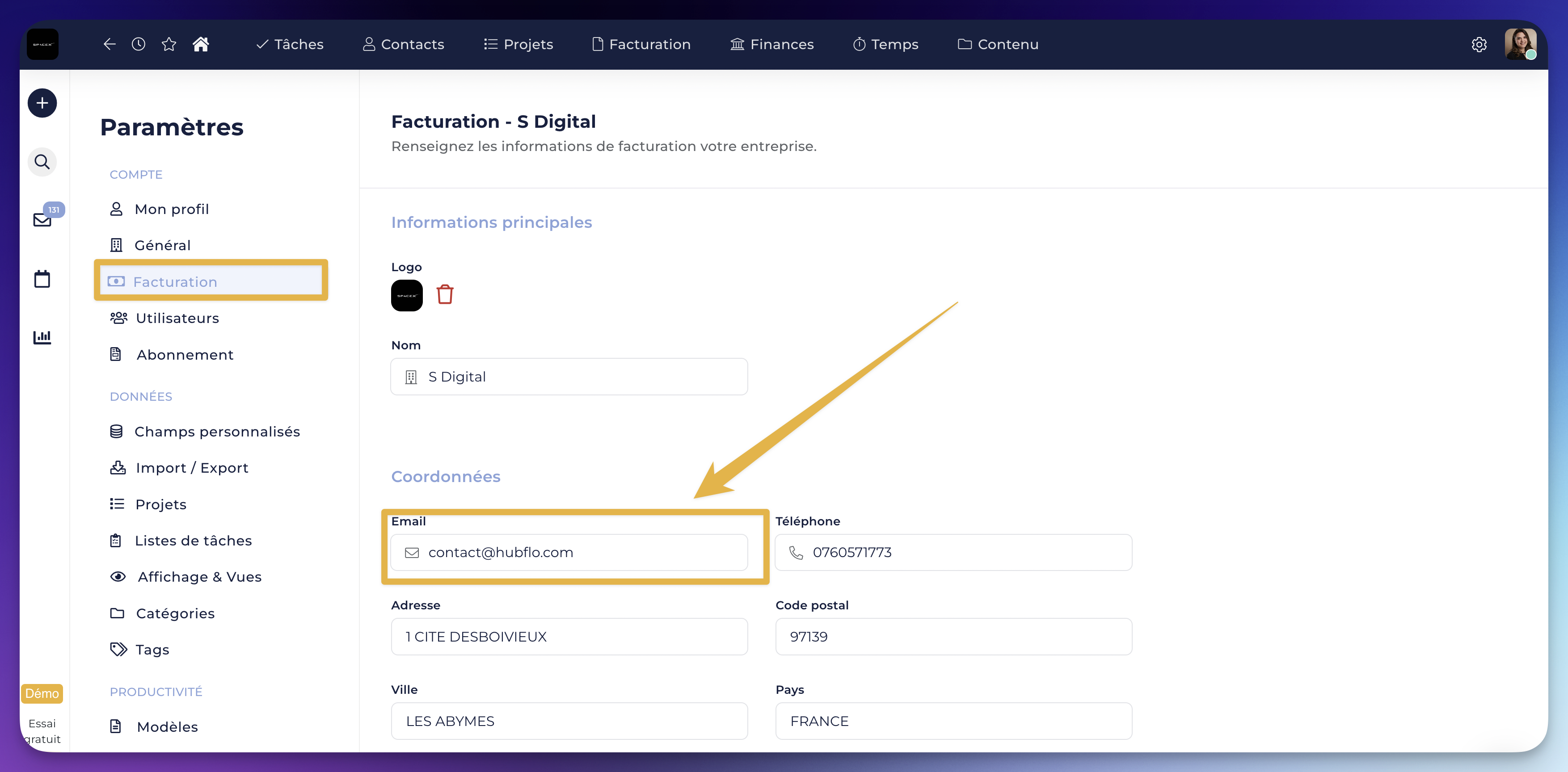This screenshot has width=1568, height=772.
Task: Delete the logo with the red trash icon
Action: click(x=445, y=295)
